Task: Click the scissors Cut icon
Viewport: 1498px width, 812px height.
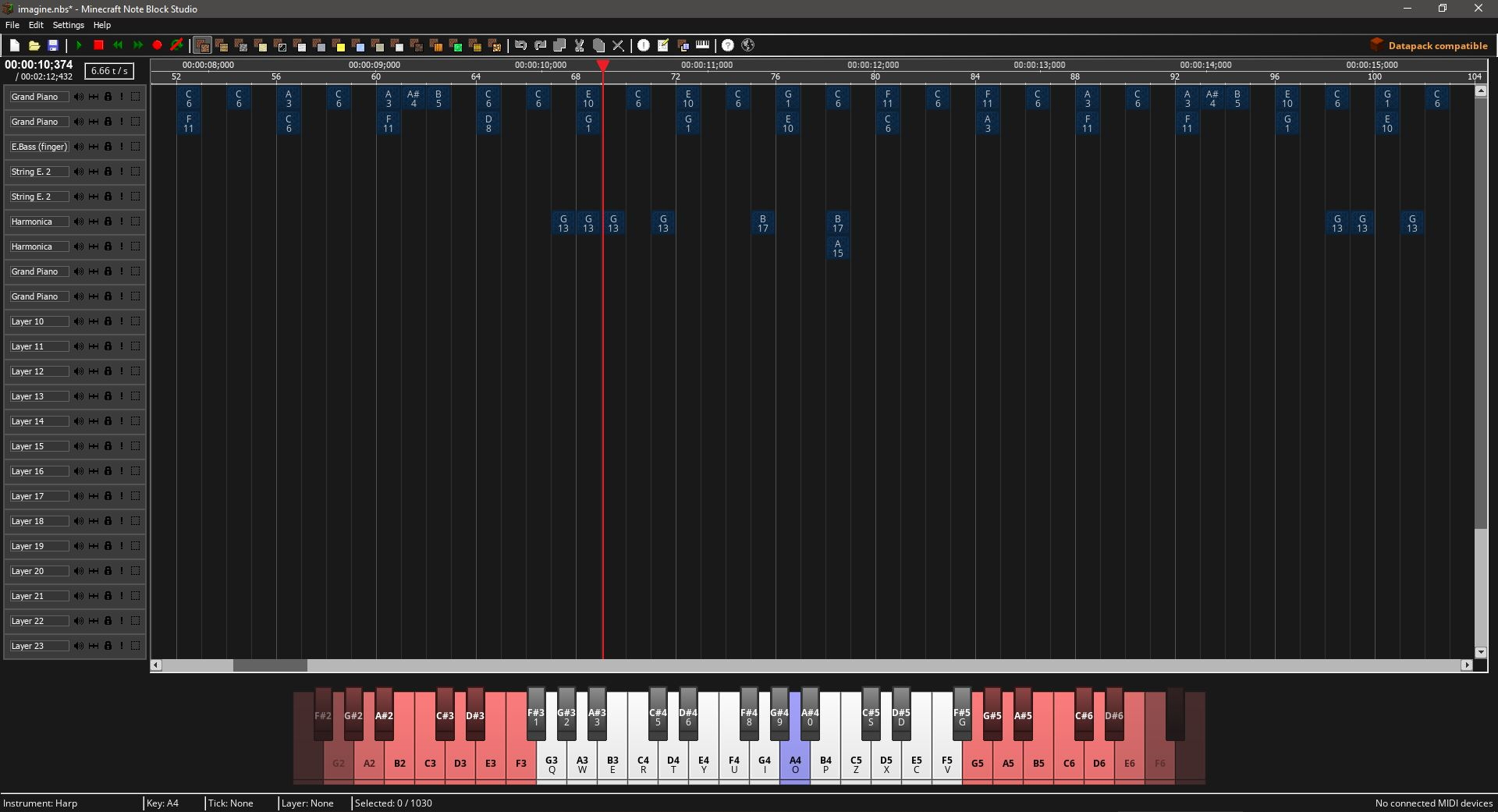Action: (x=580, y=45)
